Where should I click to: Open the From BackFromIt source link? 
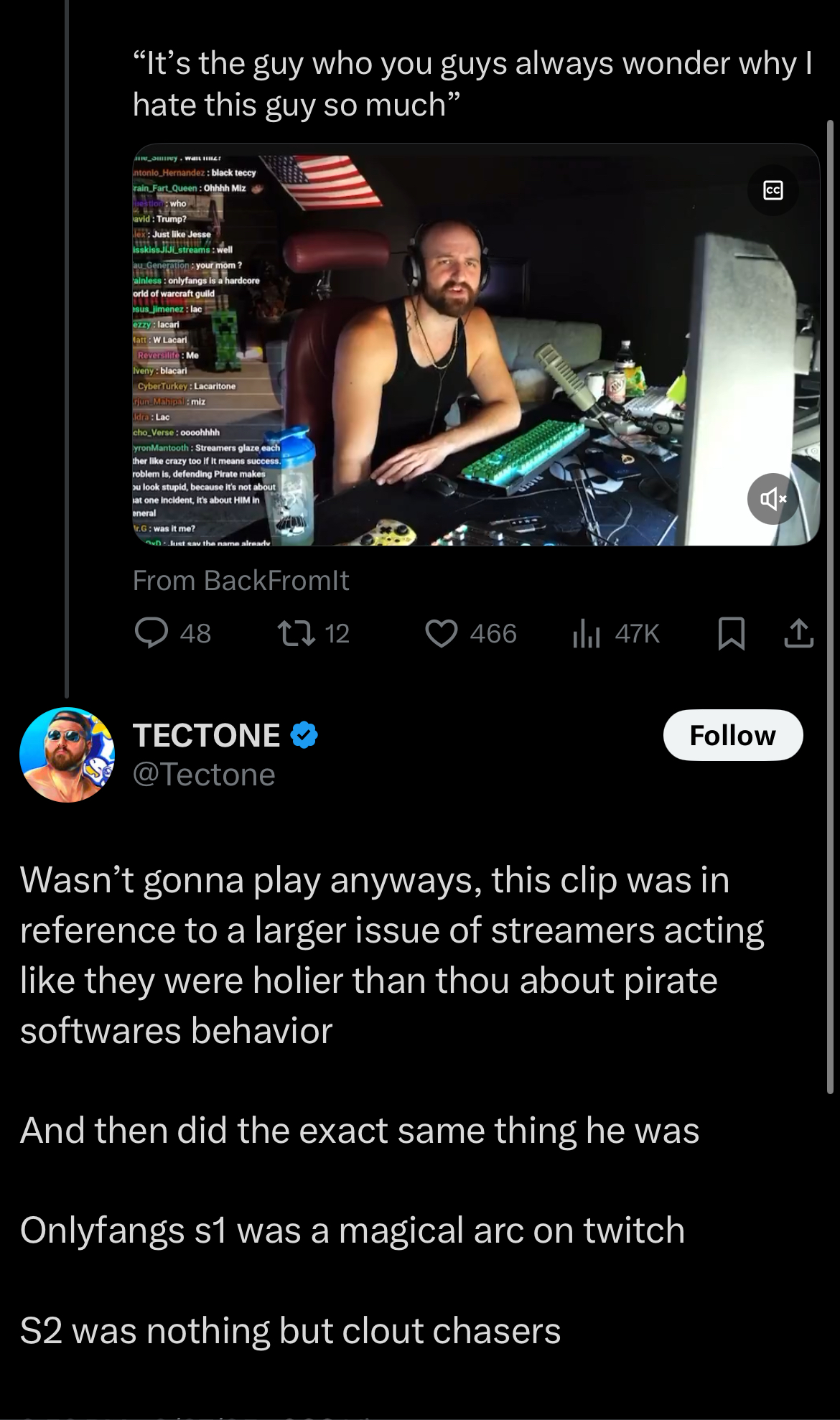pyautogui.click(x=241, y=580)
